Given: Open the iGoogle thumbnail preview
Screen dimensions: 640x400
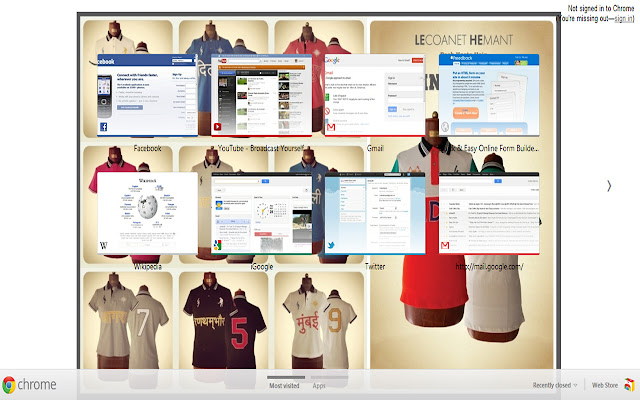Looking at the screenshot, I should point(261,213).
